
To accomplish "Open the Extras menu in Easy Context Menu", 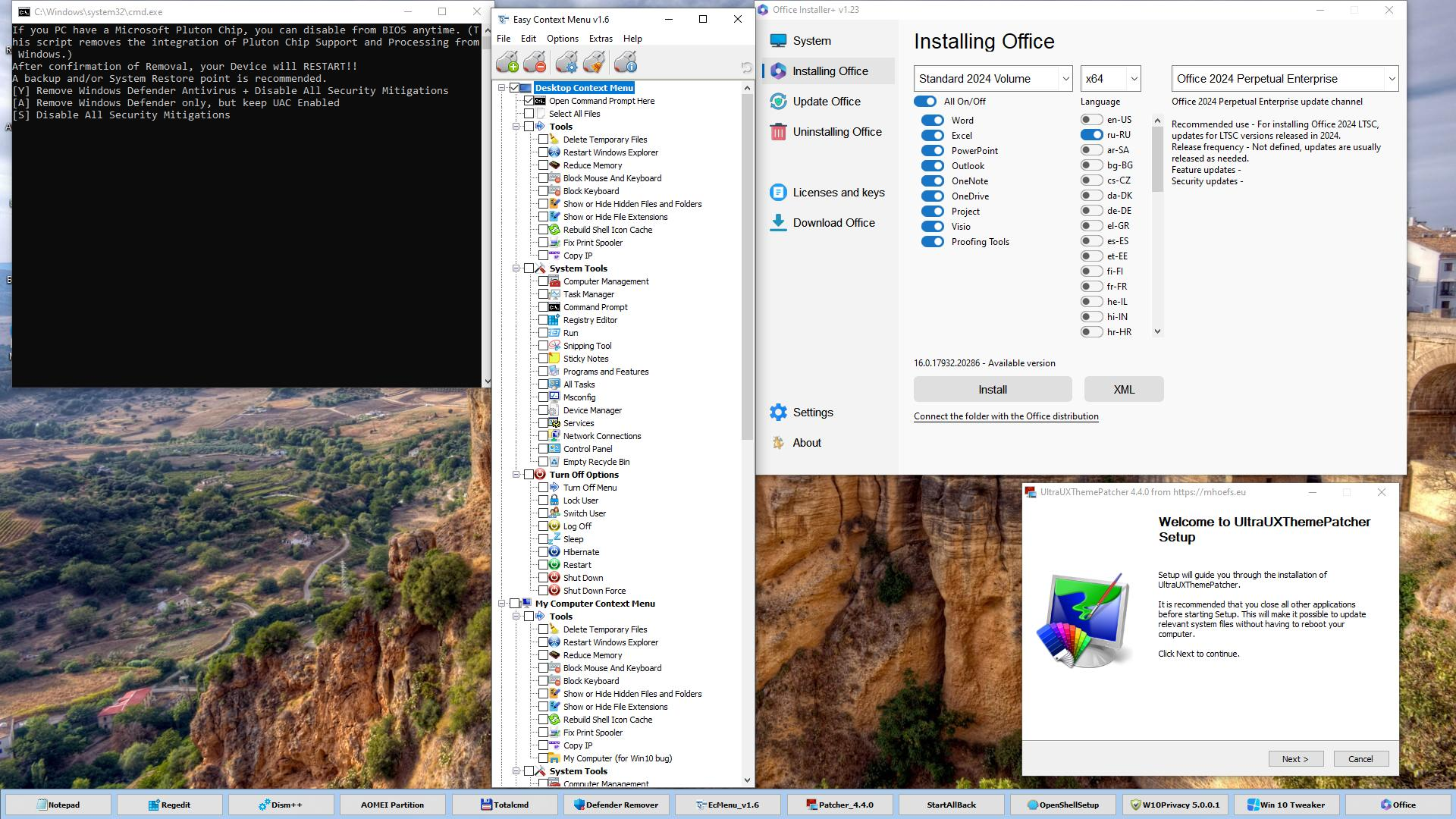I will click(601, 39).
